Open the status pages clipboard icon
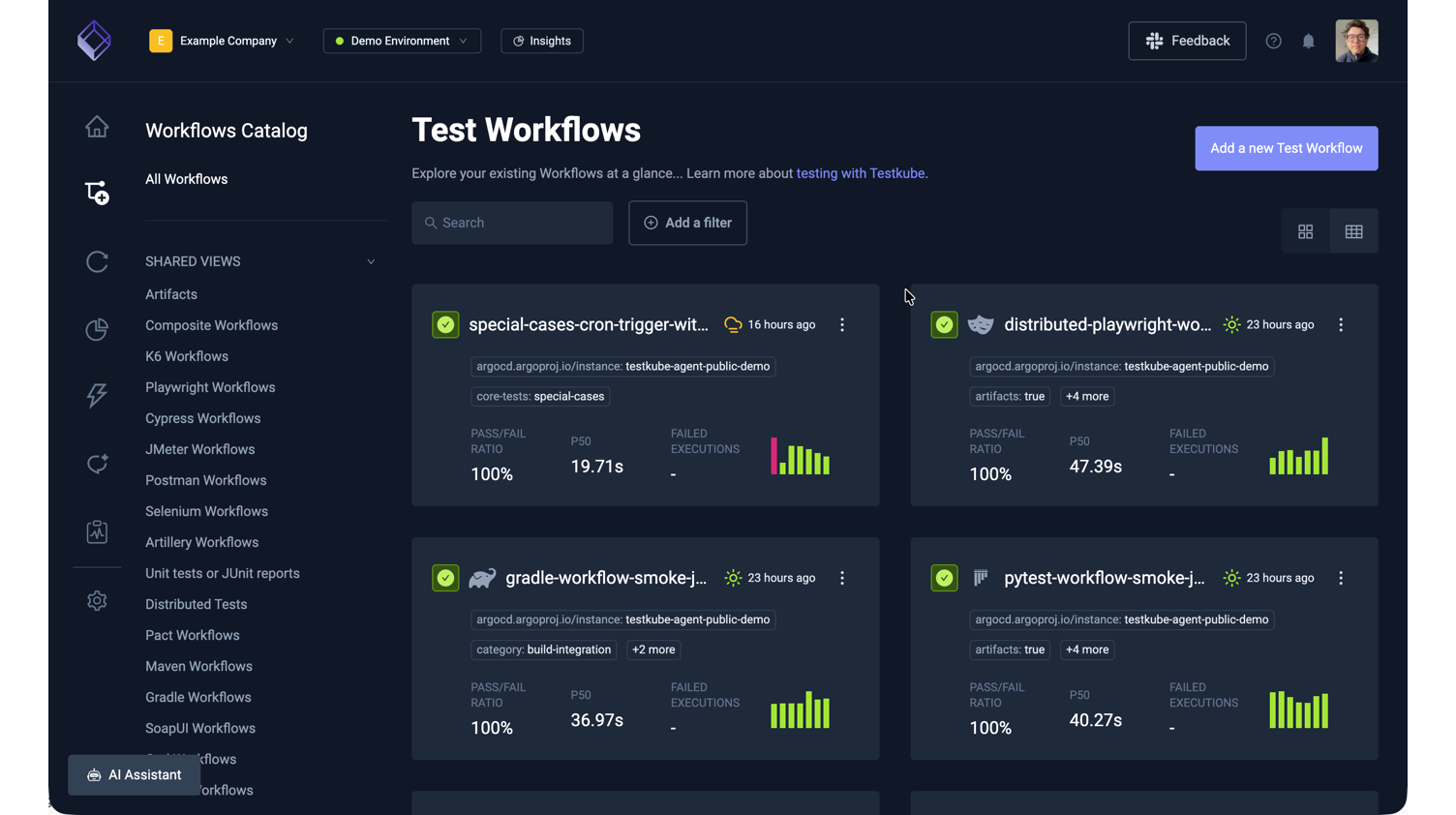The image size is (1456, 815). click(x=97, y=531)
